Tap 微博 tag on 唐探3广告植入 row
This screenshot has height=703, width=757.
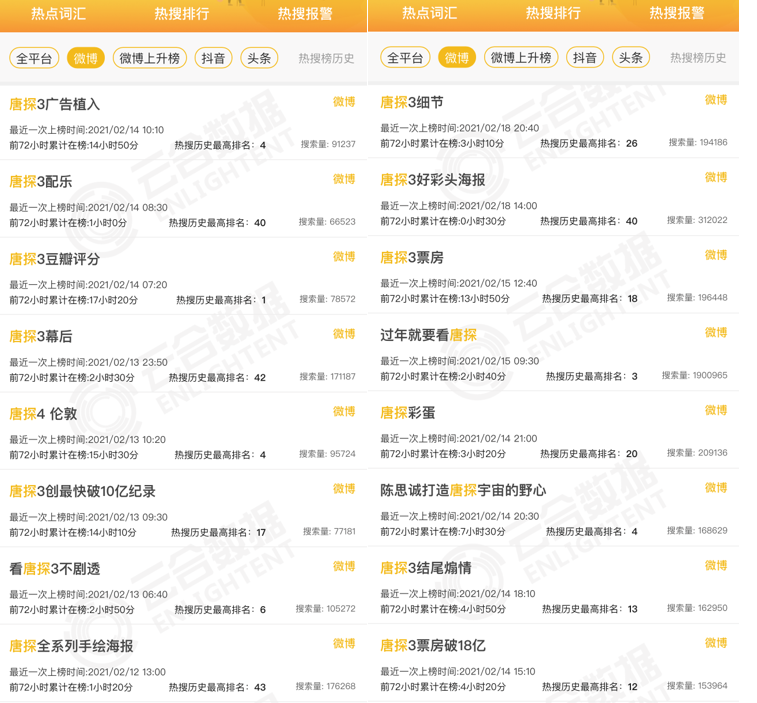pyautogui.click(x=344, y=101)
